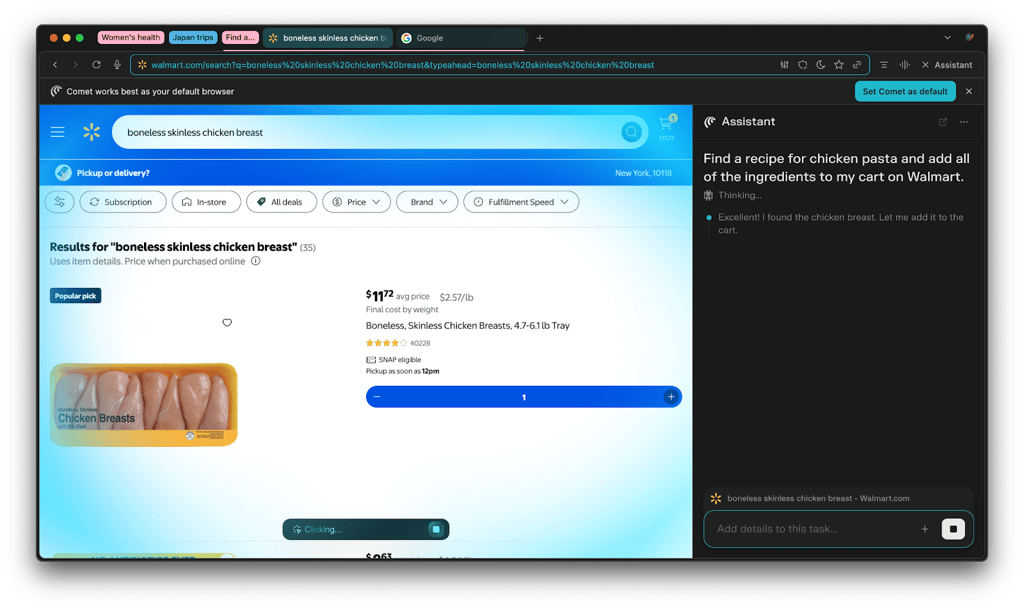Open Boneless, Skinless Chicken Breasts product title

[468, 325]
